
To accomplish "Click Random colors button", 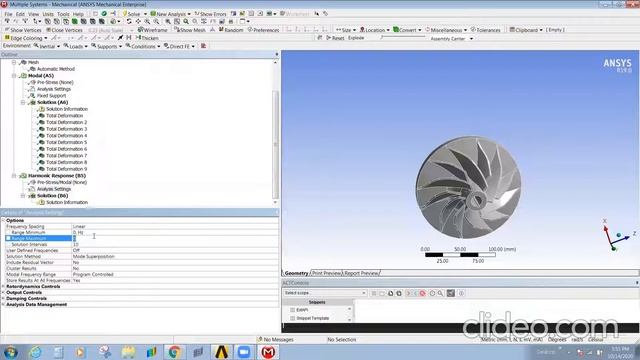I will [x=231, y=30].
